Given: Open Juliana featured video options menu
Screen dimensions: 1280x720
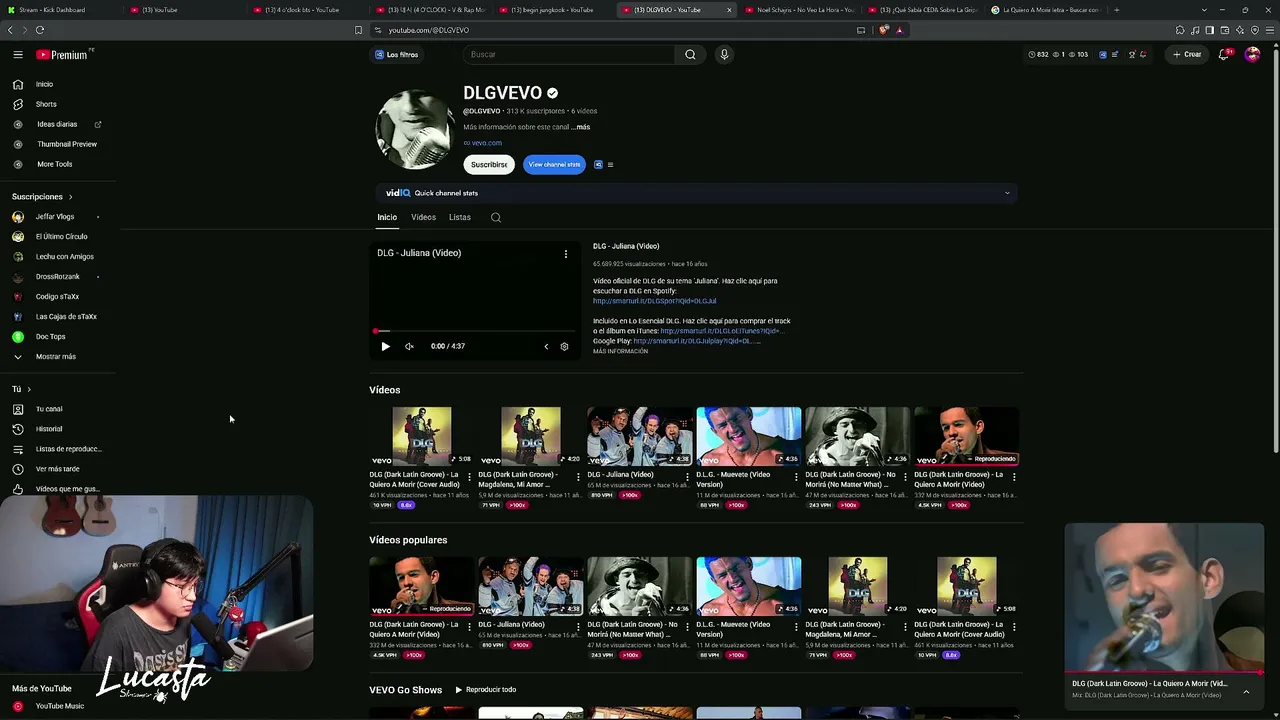Looking at the screenshot, I should click(x=566, y=254).
